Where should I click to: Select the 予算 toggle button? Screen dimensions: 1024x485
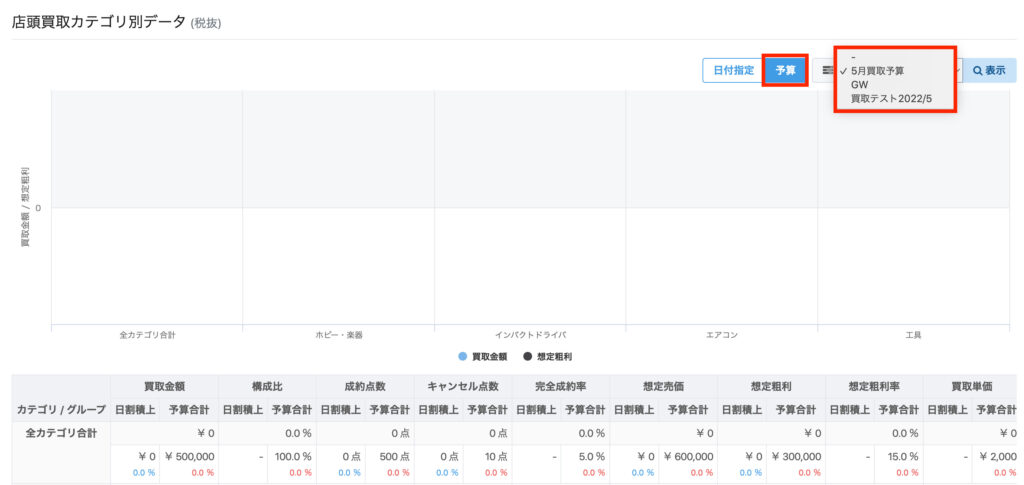(x=785, y=71)
